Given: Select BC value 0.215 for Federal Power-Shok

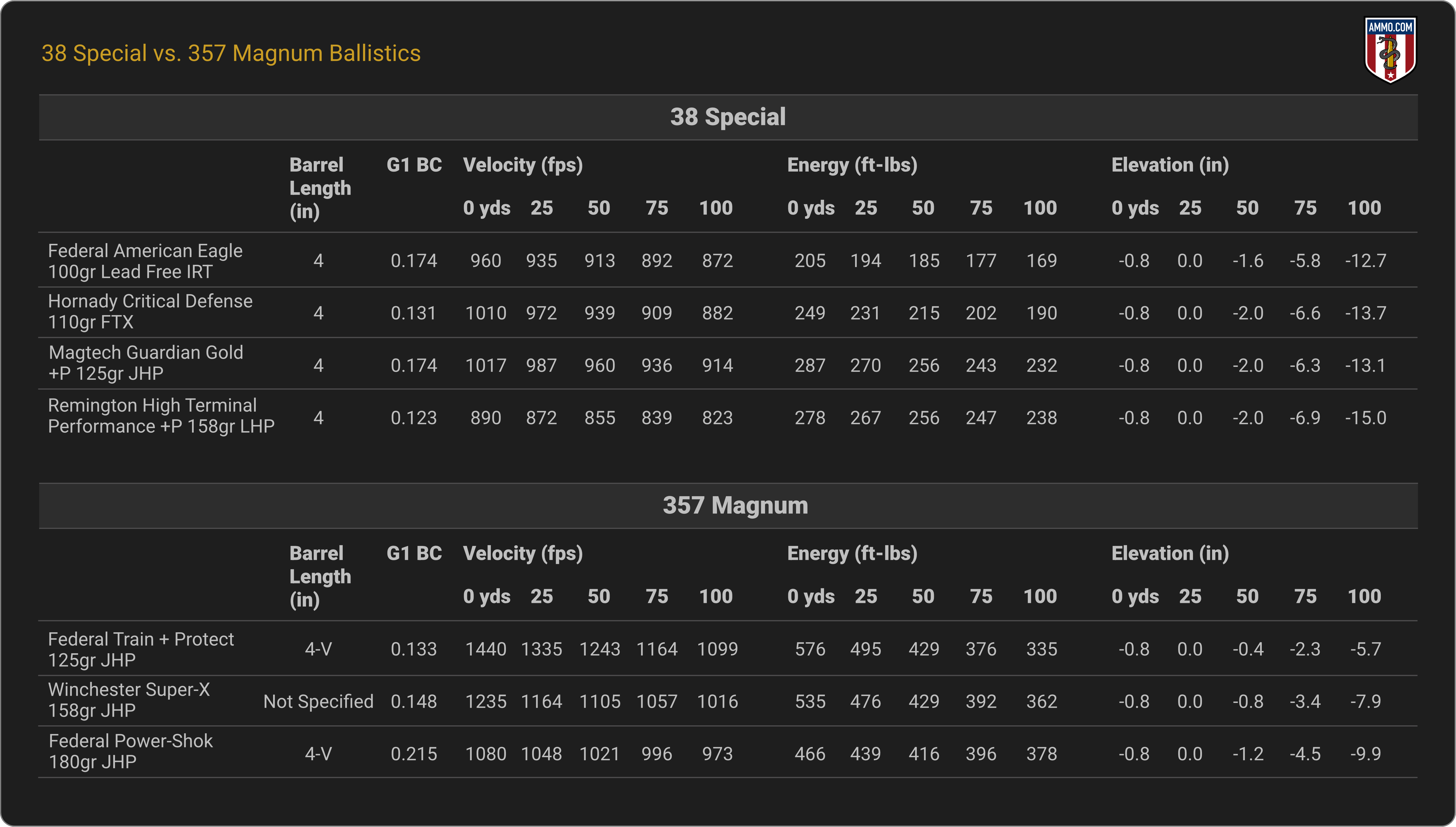Looking at the screenshot, I should point(414,754).
